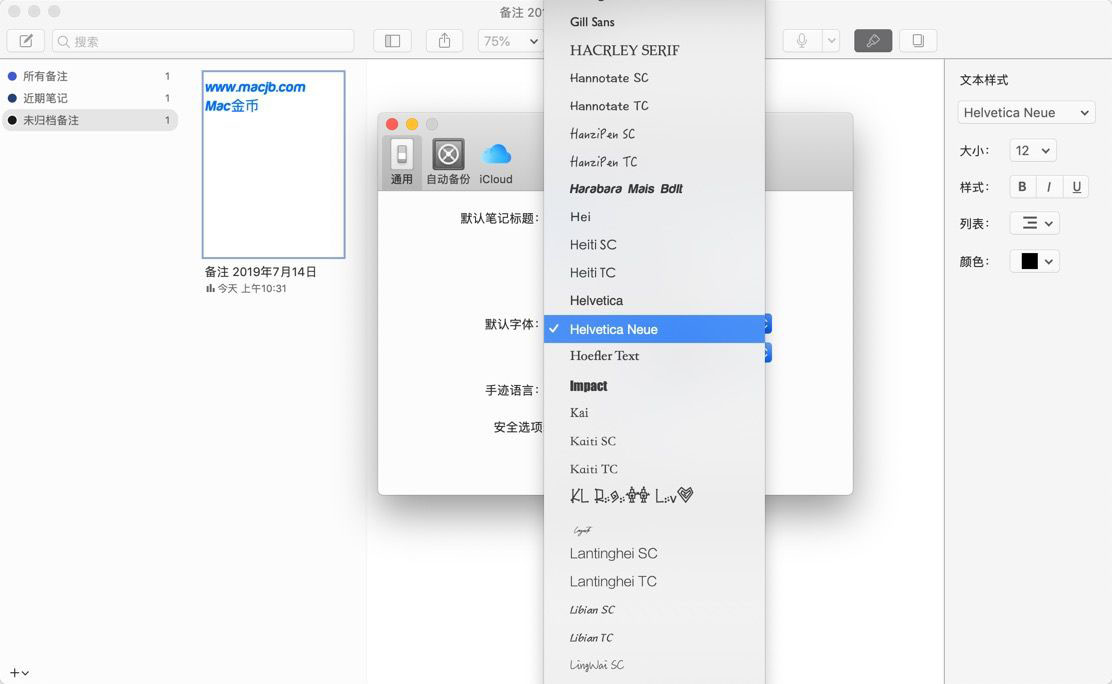Toggle Italic text style

pos(1049,187)
